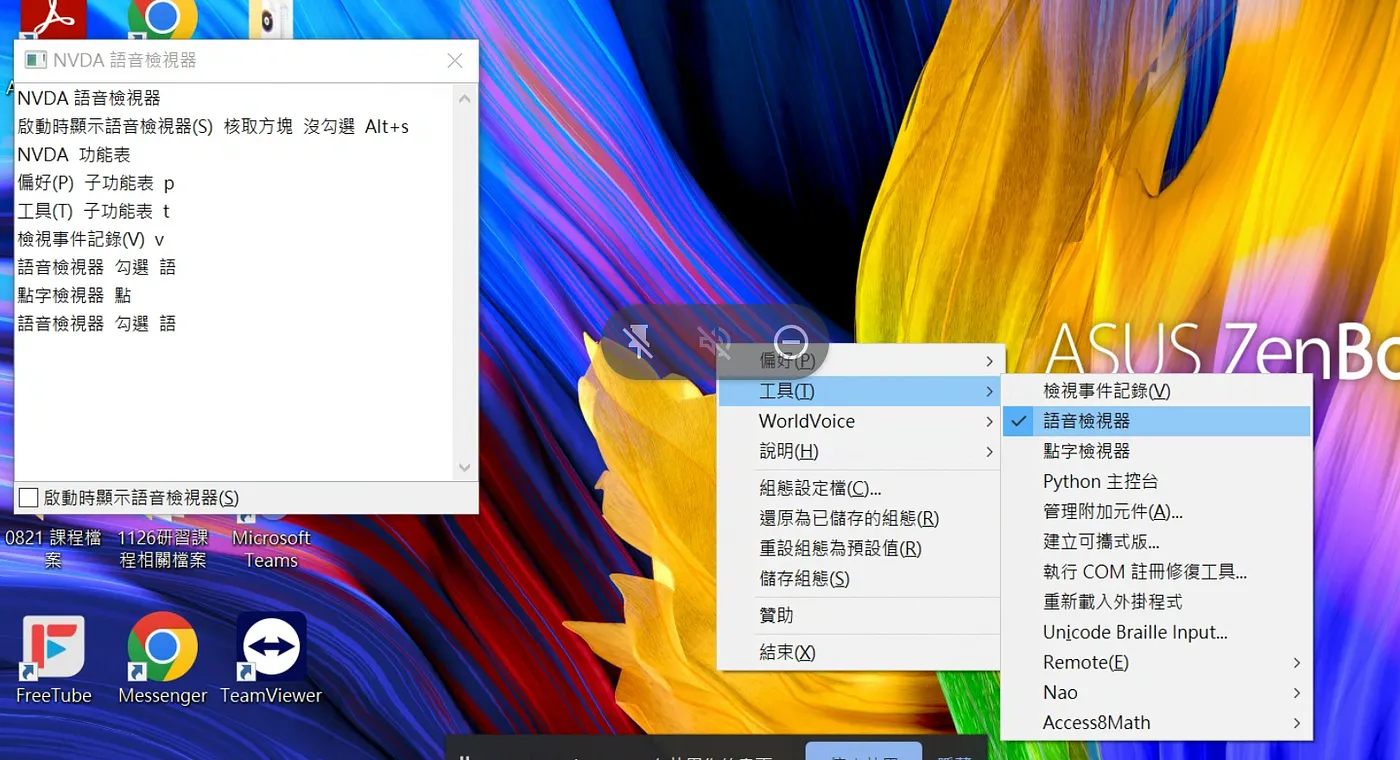
Task: Select 檢視事件記錄(V) from the tools menu
Action: click(1156, 391)
